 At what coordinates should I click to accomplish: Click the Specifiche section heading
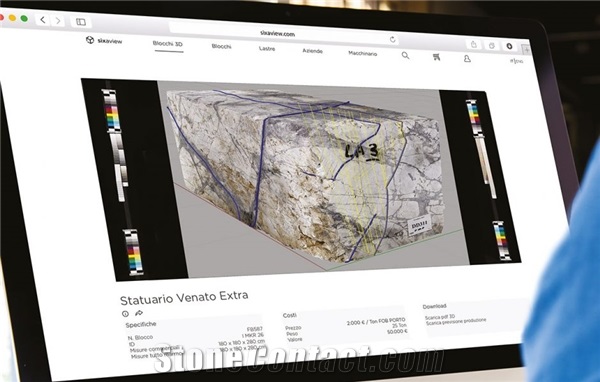click(x=141, y=324)
